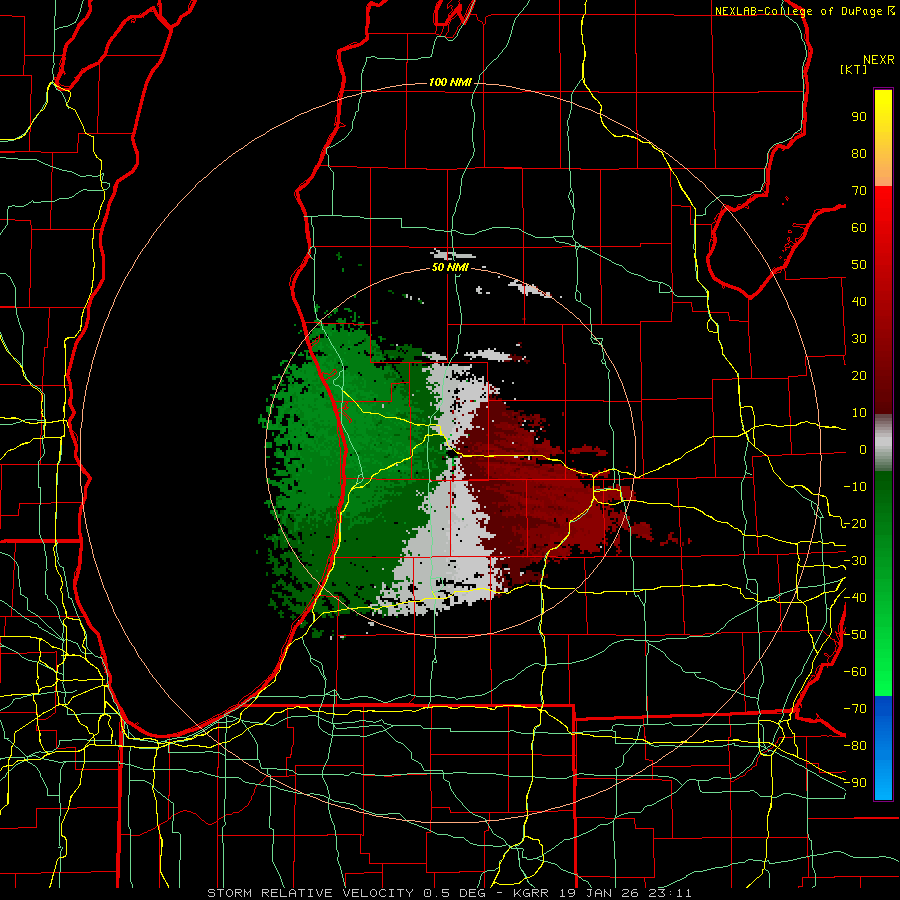The height and width of the screenshot is (900, 900).
Task: Click the NEXR label above the color bar
Action: [879, 60]
